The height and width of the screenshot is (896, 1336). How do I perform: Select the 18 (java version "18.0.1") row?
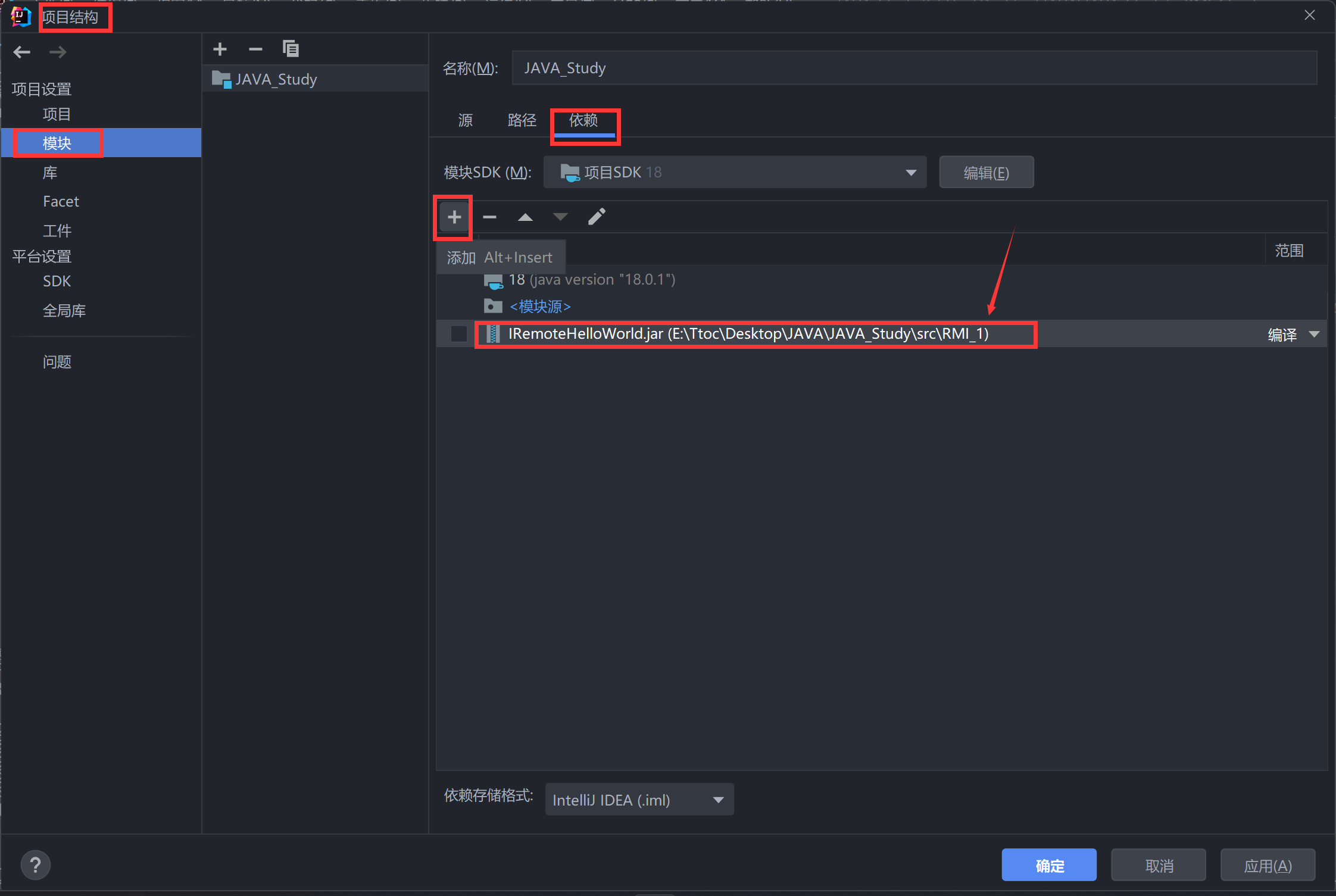click(881, 280)
